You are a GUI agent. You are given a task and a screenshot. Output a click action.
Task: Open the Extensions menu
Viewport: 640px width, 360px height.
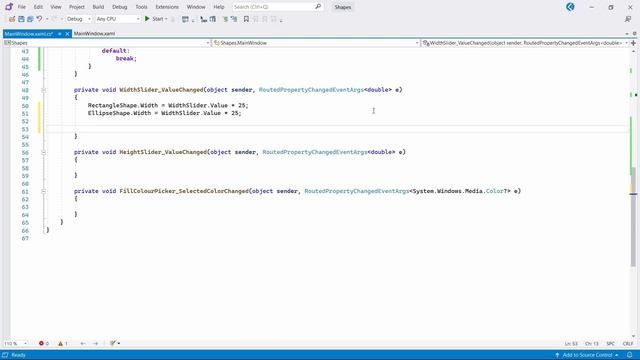click(167, 7)
